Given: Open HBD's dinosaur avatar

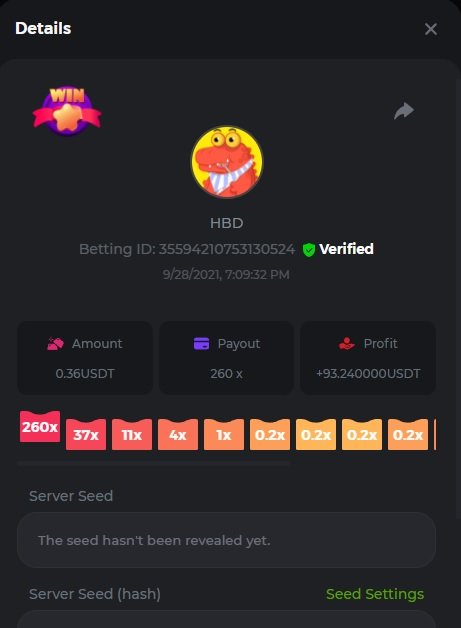Looking at the screenshot, I should point(227,162).
